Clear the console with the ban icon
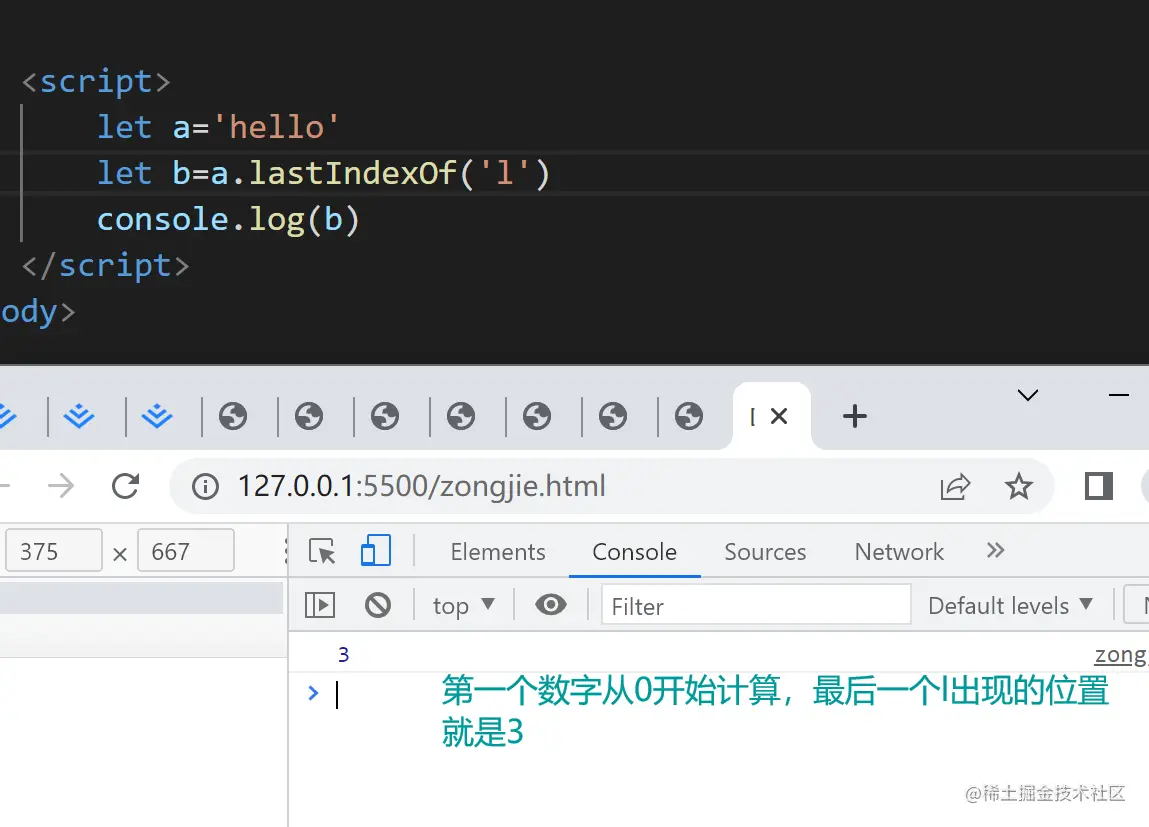 pyautogui.click(x=378, y=605)
